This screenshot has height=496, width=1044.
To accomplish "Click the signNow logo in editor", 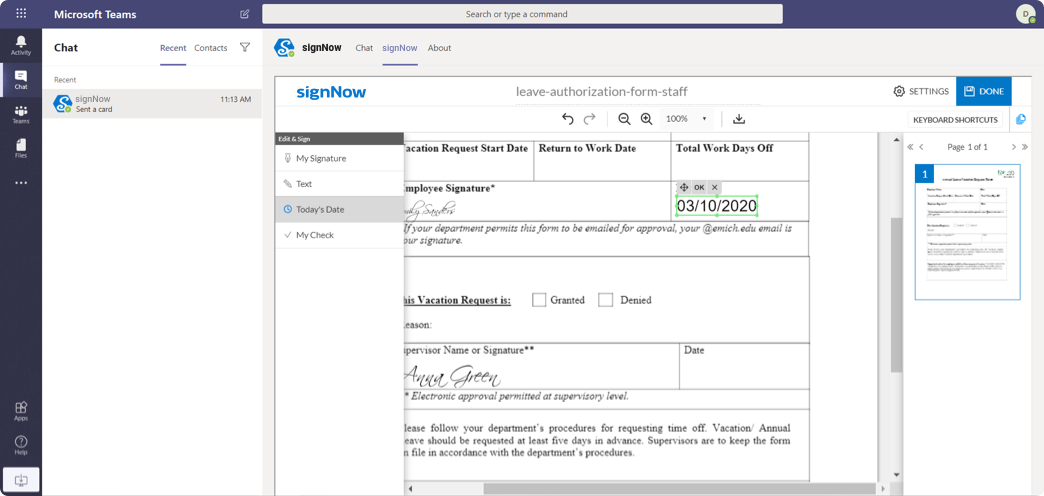I will pos(331,92).
